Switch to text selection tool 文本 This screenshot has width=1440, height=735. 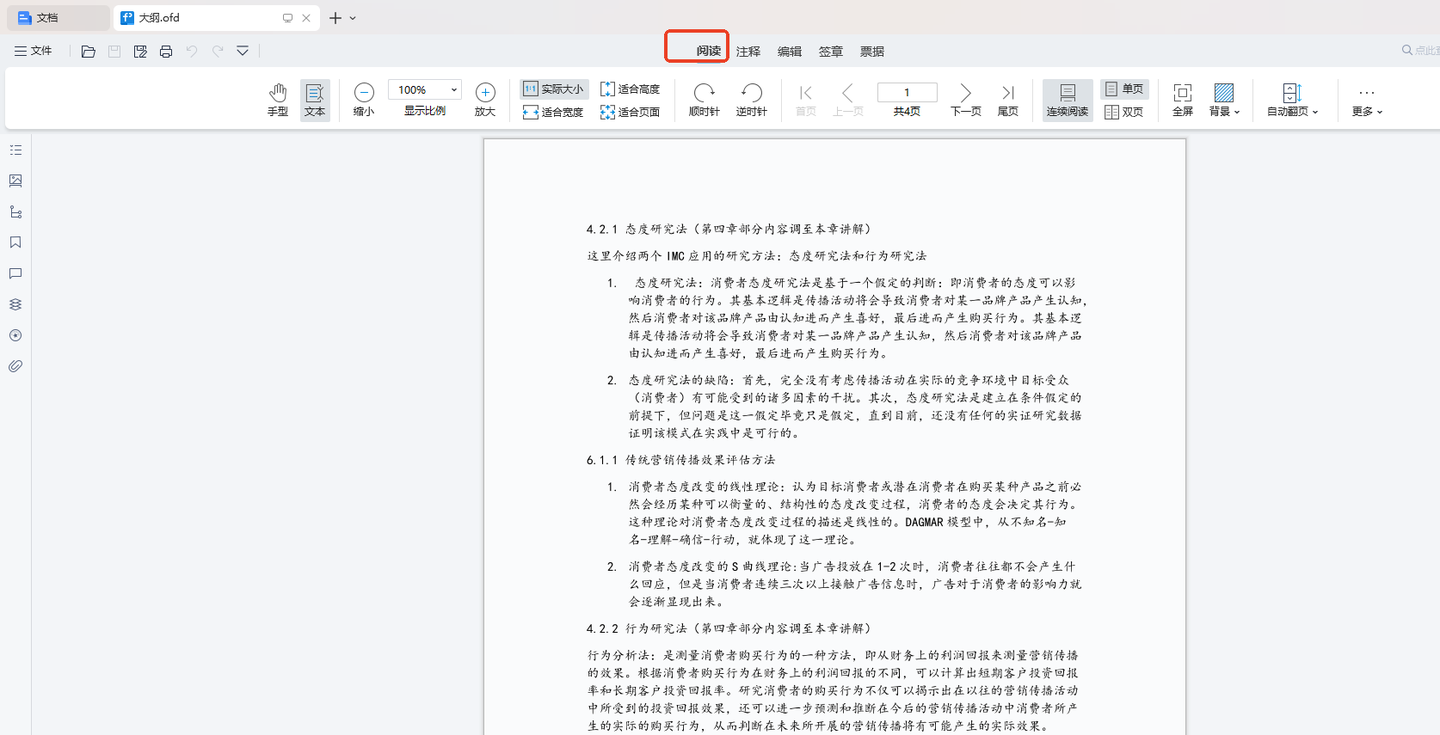pos(314,98)
